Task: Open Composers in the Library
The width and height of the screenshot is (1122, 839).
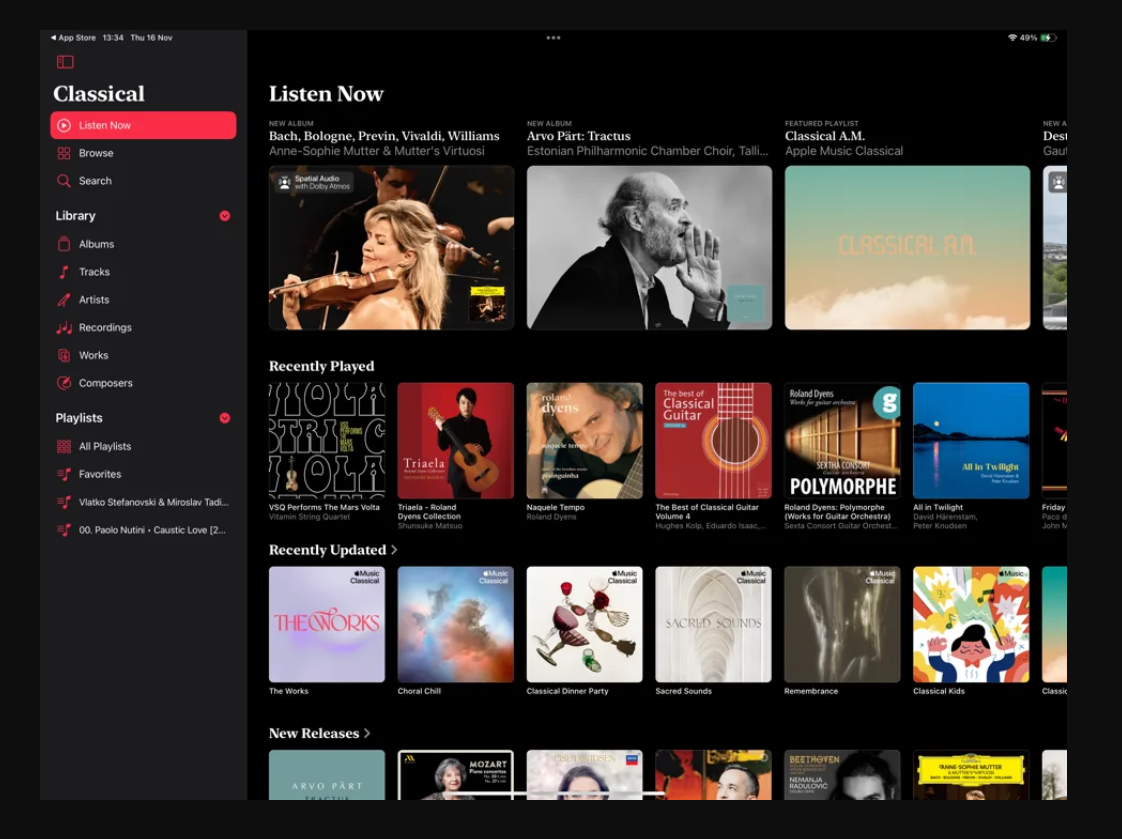Action: 143,383
